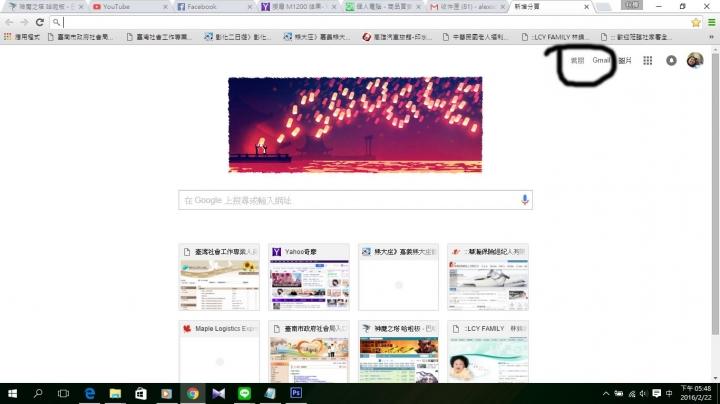The image size is (720, 404).
Task: Open the Yahoo奇摩 thumbnail
Action: coord(309,277)
